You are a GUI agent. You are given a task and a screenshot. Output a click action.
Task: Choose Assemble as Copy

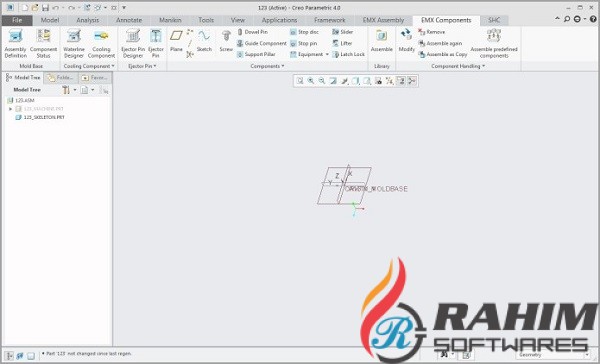443,54
